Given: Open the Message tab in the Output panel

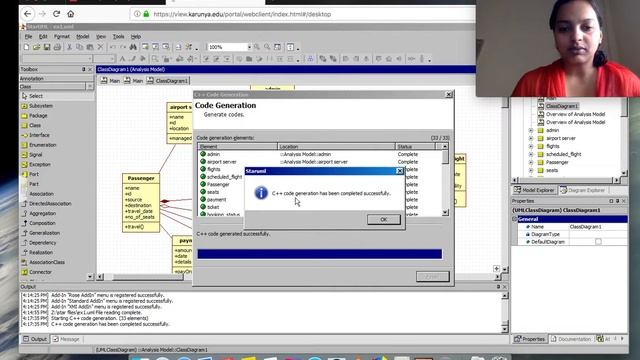Looking at the screenshot, I should coord(66,339).
